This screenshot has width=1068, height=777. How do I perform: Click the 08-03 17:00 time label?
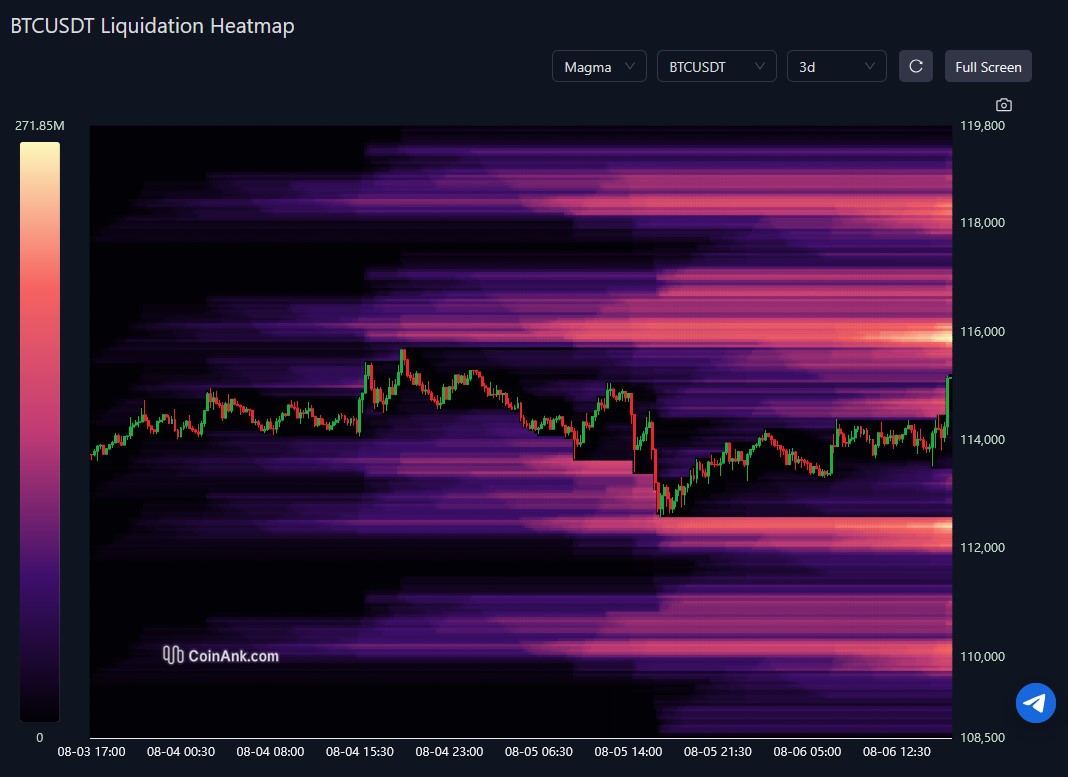(x=91, y=752)
